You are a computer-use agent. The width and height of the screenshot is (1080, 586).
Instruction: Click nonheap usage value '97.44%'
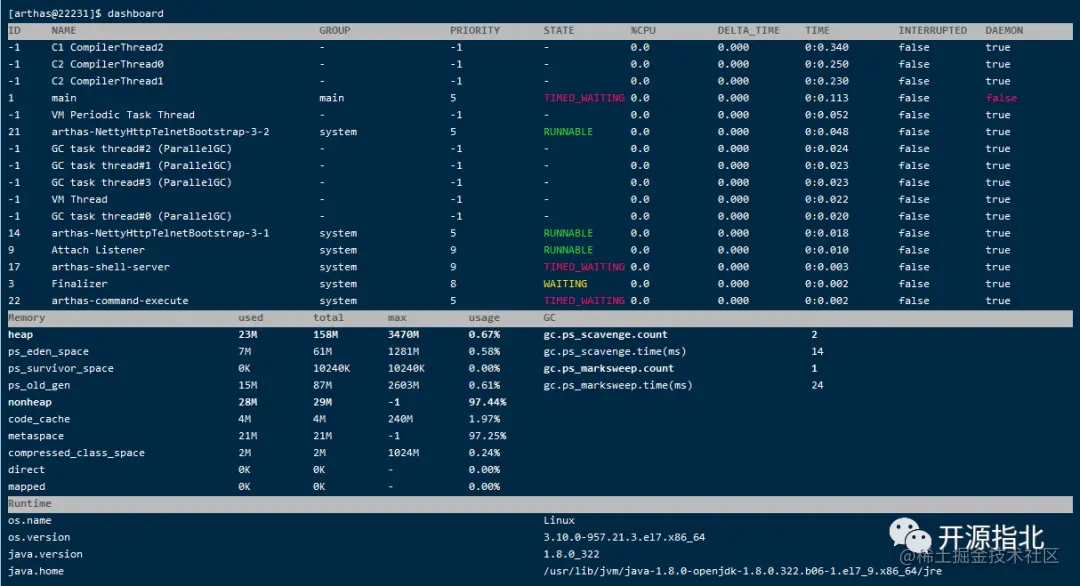[487, 401]
